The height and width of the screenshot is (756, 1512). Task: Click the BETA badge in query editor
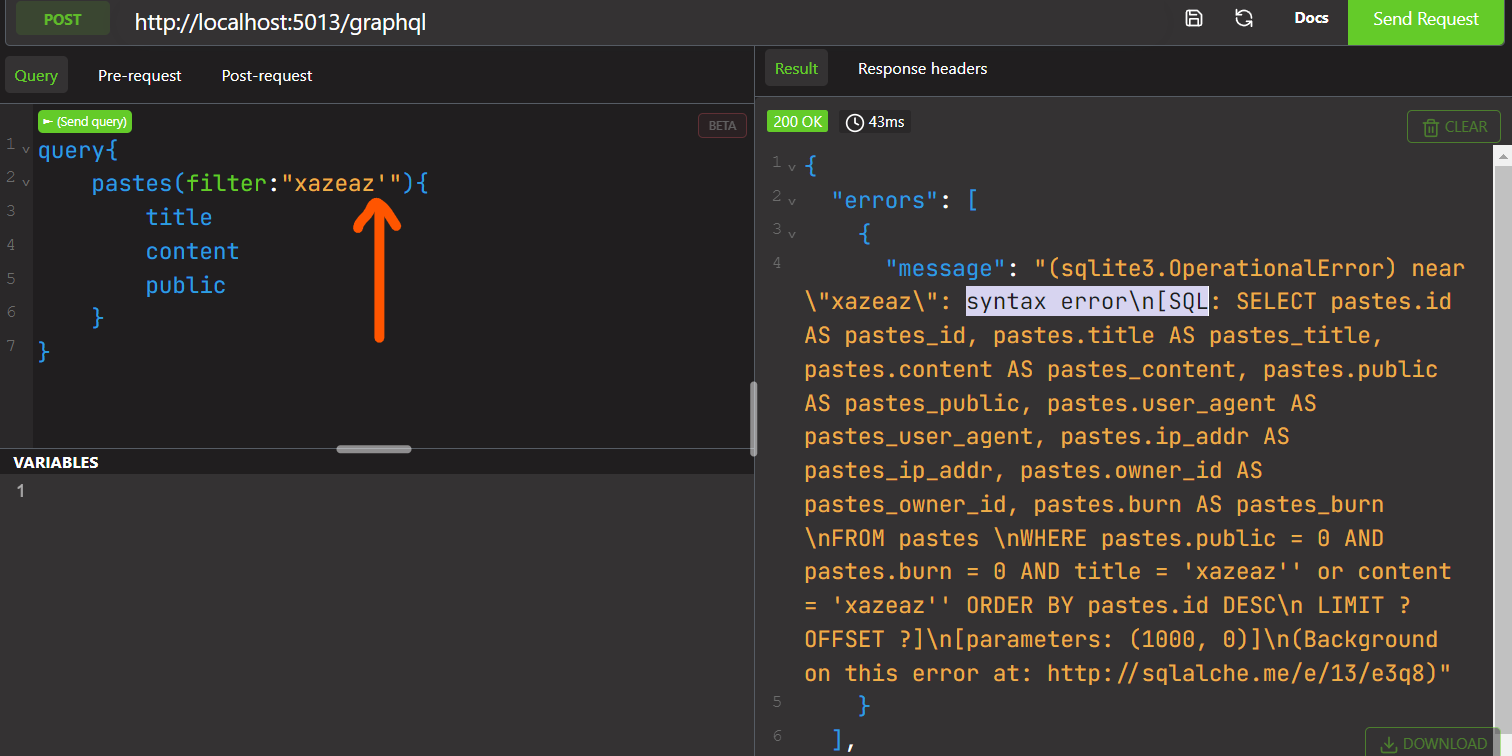[722, 126]
